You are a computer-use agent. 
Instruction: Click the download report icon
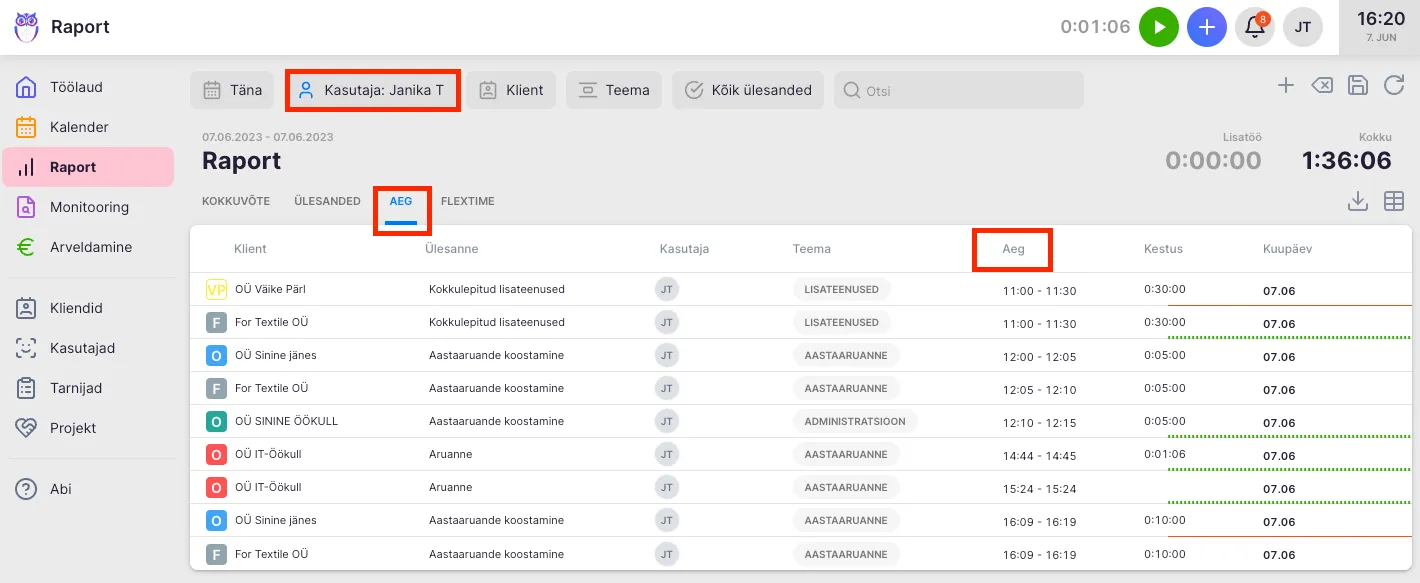[x=1358, y=202]
